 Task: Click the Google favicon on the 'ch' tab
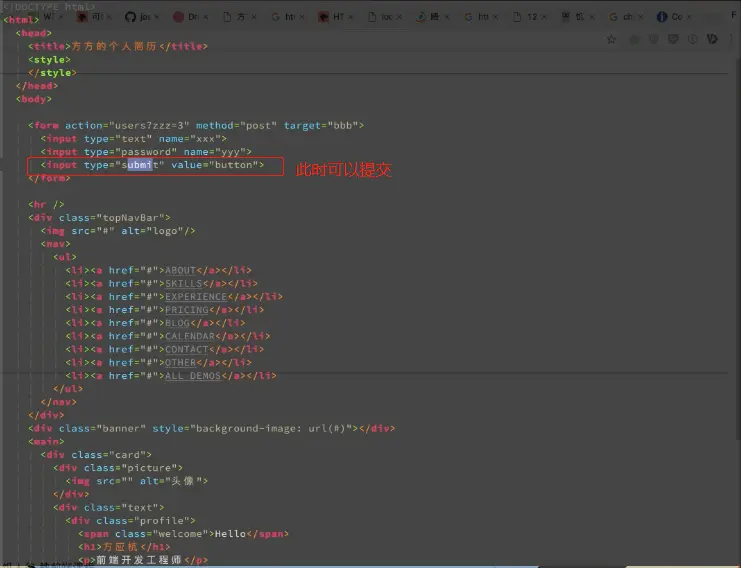[x=613, y=17]
